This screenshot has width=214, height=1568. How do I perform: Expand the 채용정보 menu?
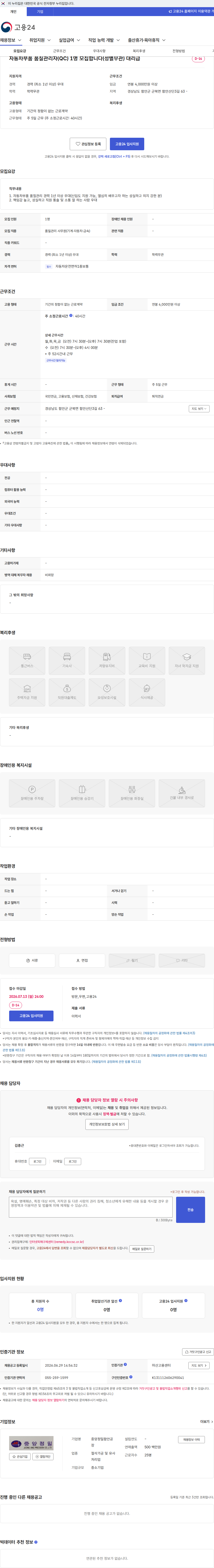point(11,40)
